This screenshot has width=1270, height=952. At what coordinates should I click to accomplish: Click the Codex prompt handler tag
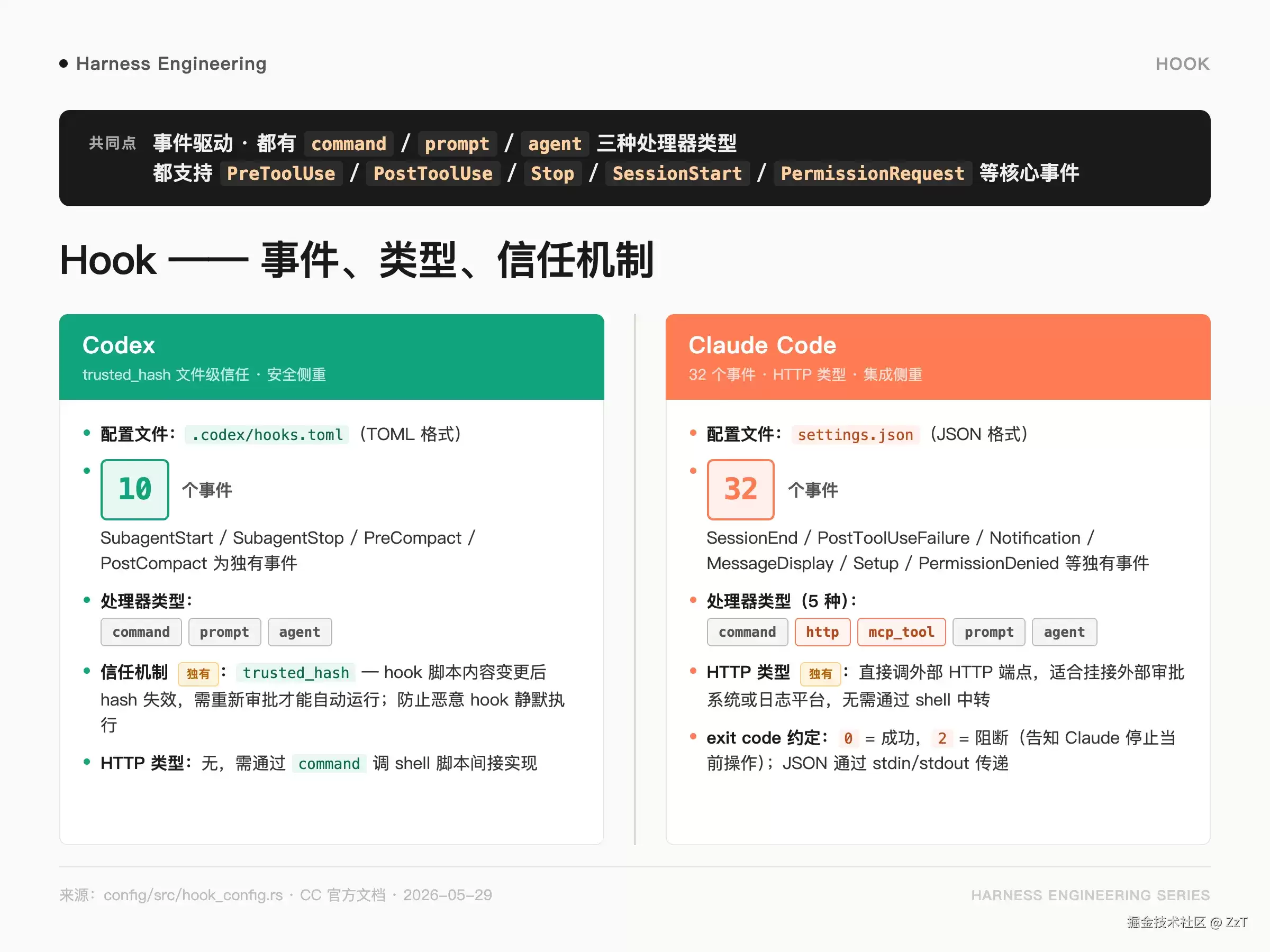point(224,632)
